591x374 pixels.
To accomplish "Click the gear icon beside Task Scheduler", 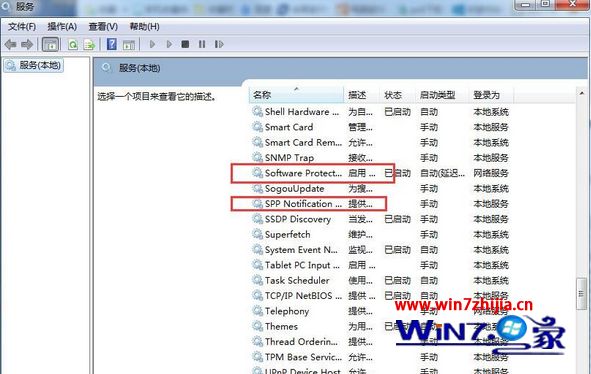I will [257, 281].
